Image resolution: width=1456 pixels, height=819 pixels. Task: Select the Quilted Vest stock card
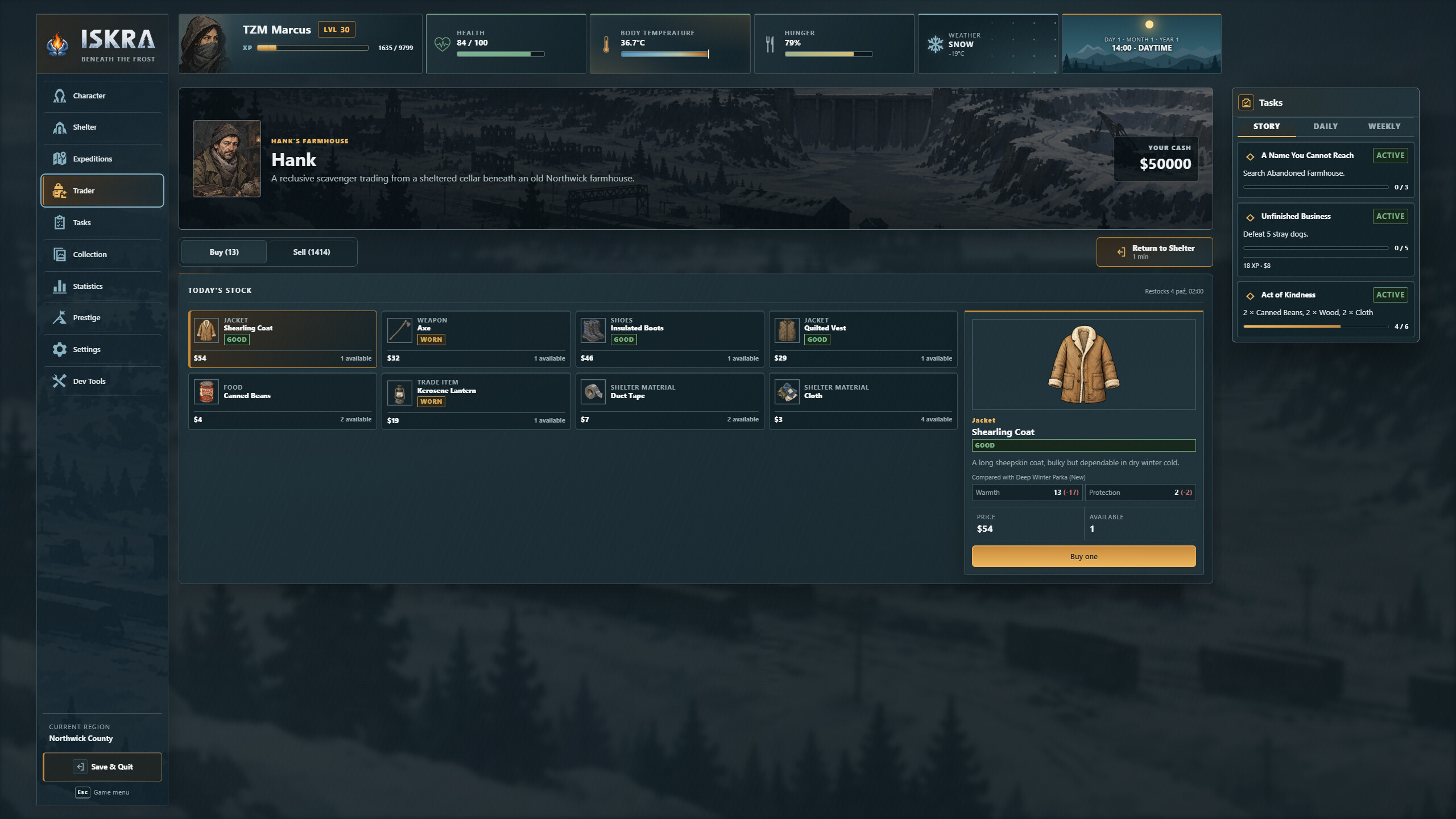click(863, 339)
